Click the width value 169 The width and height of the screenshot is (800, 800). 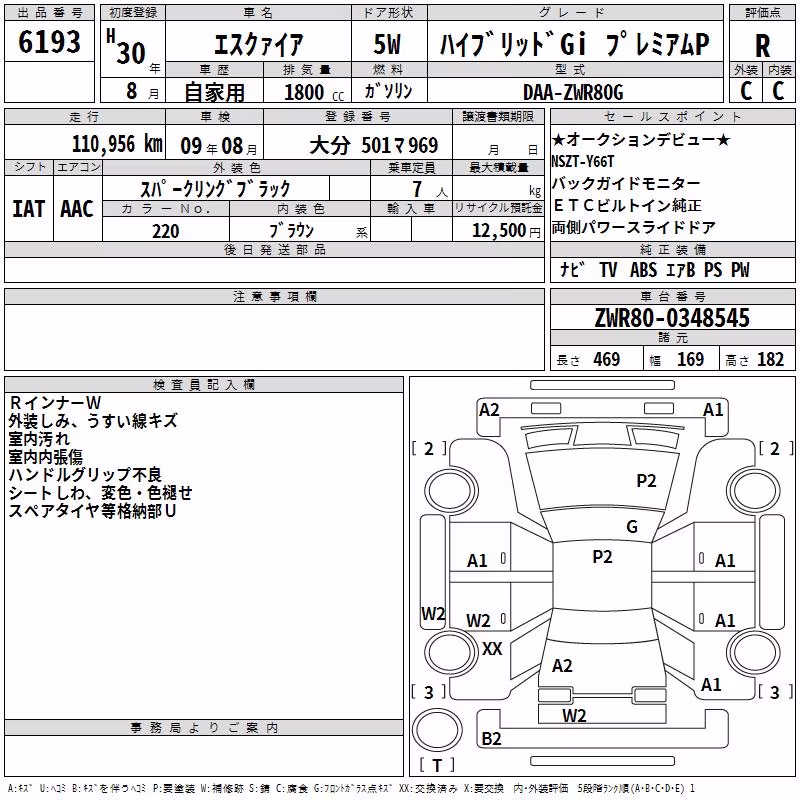click(x=690, y=359)
